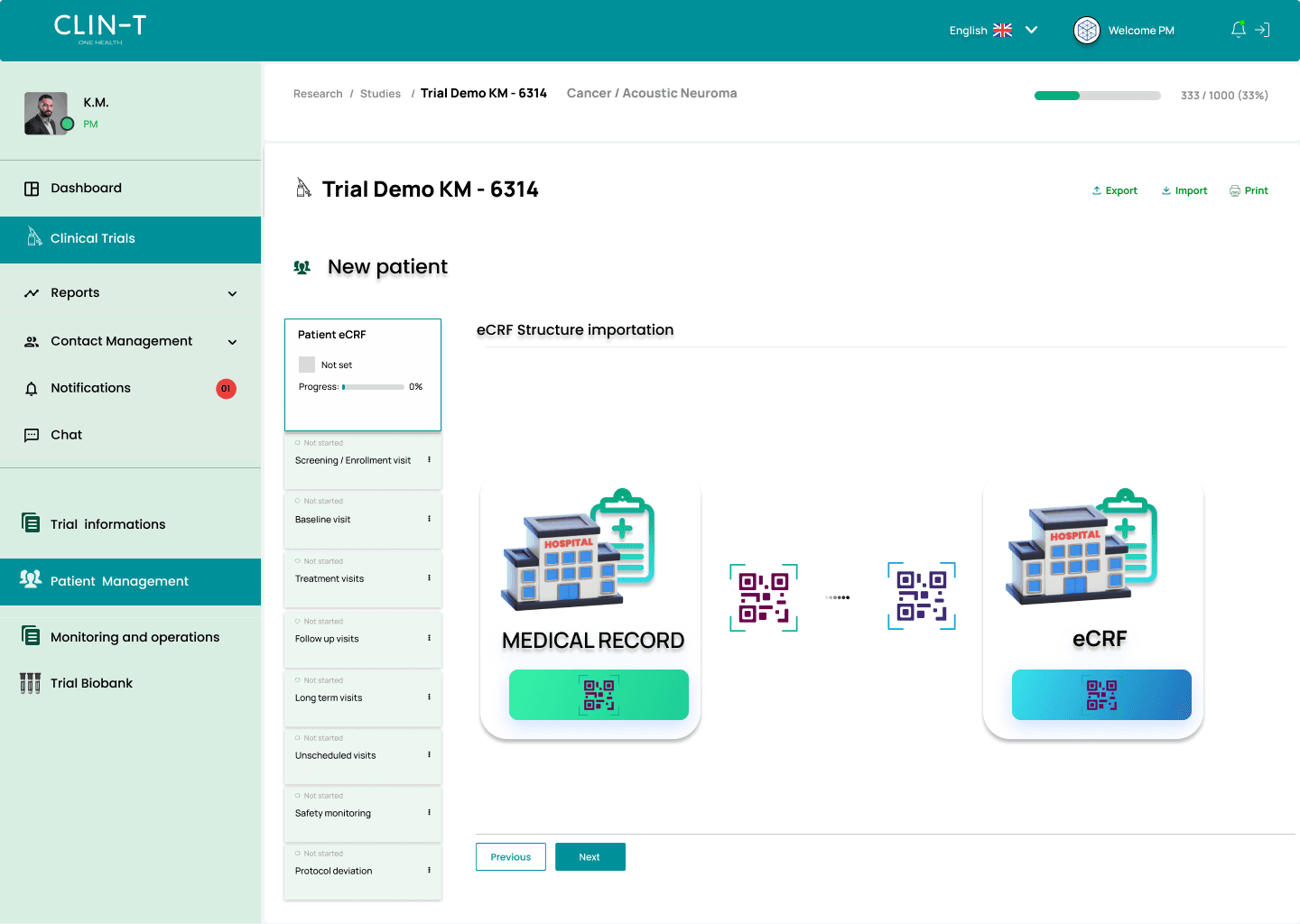
Task: Select the Screening / Enrollment visit step
Action: [363, 462]
